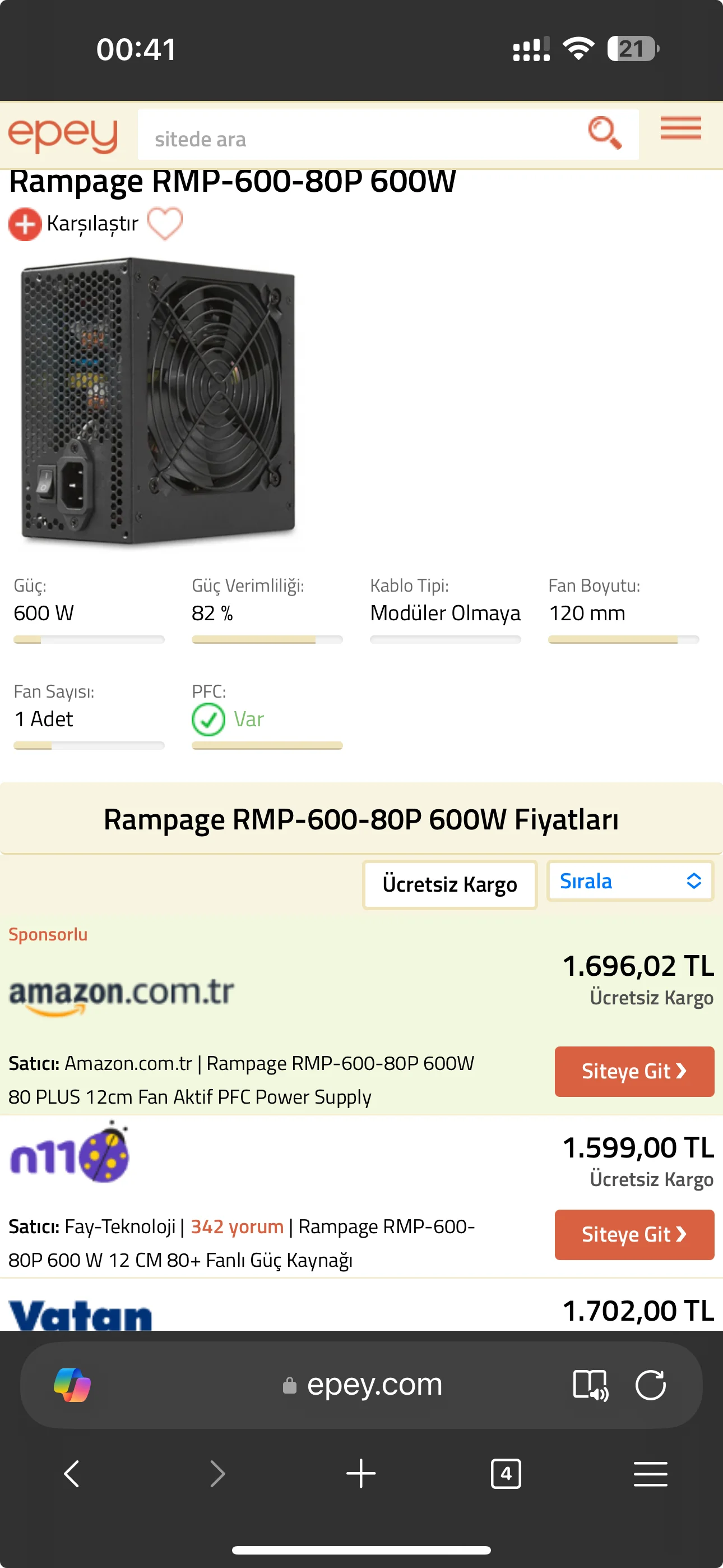
Task: Open the tab switcher showing 4 tabs
Action: 506,1474
